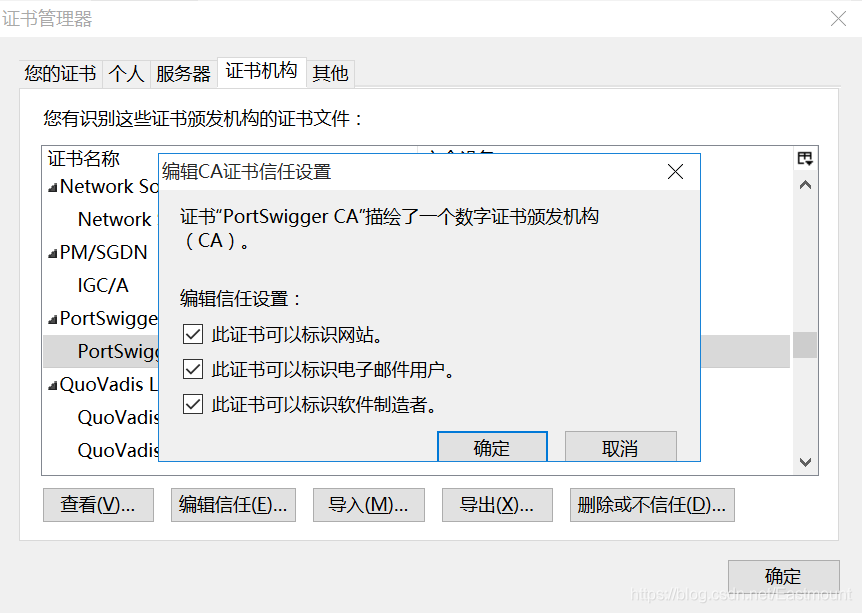Collapse the PM/SGDN tree group
Viewport: 862px width, 613px height.
53,254
